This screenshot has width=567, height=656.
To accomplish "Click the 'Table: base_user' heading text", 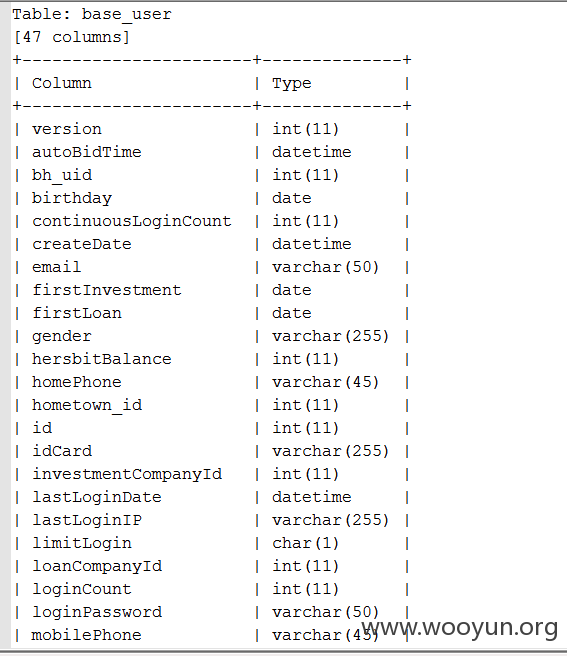I will tap(92, 15).
